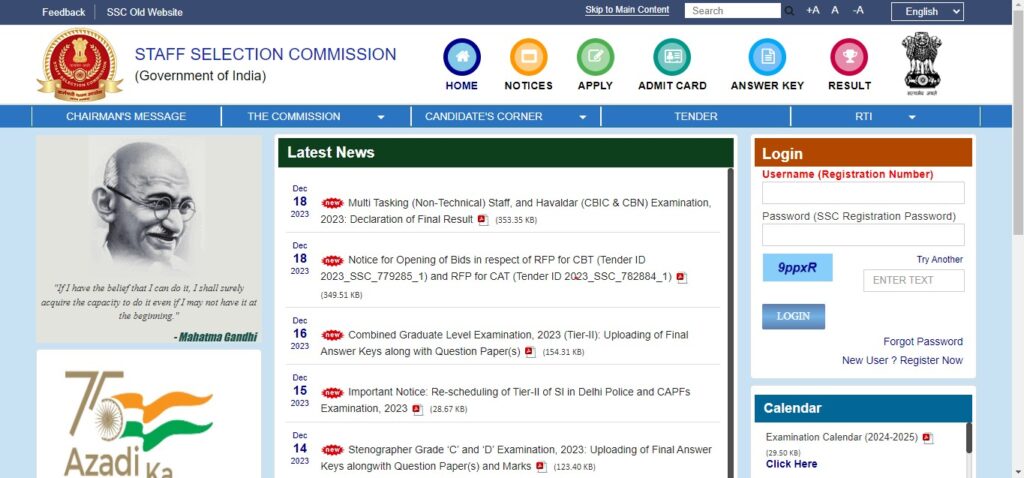The image size is (1024, 478).
Task: Open the Answer Key document icon
Action: coord(767,57)
